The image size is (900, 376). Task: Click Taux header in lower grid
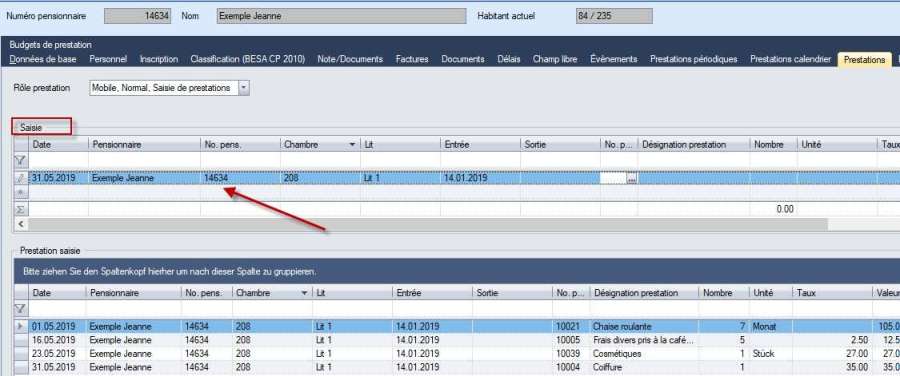pyautogui.click(x=832, y=293)
